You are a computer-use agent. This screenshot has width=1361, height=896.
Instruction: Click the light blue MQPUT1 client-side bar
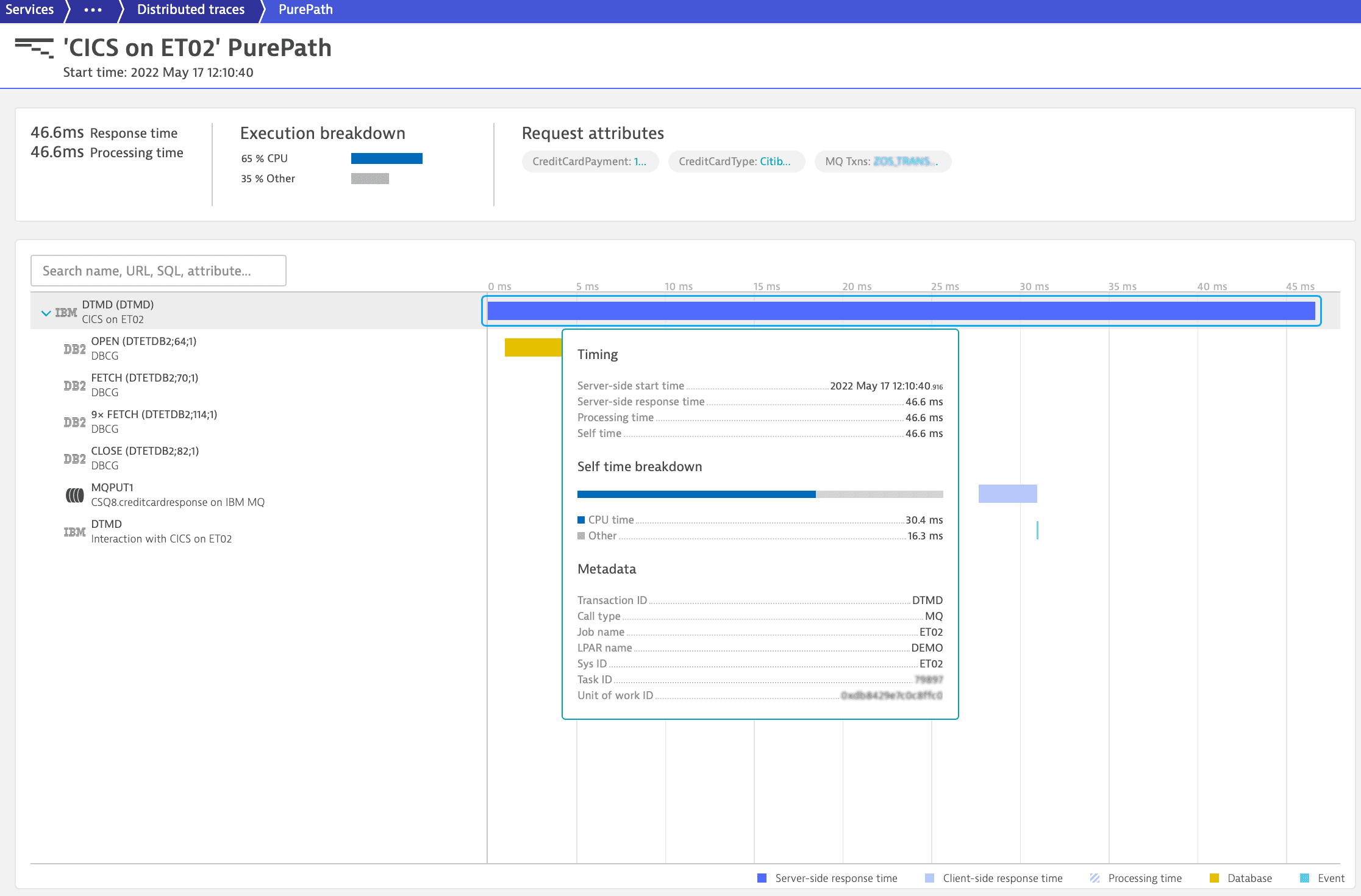(1007, 494)
